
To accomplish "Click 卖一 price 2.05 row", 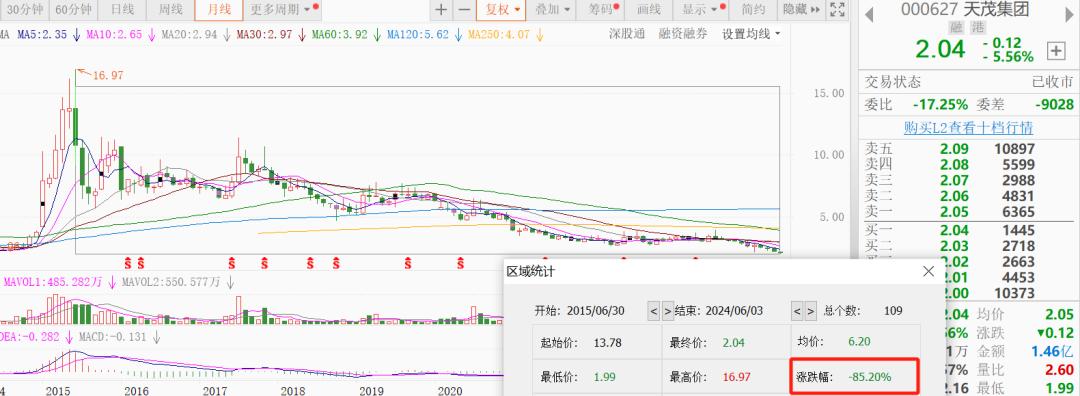I will click(x=968, y=212).
